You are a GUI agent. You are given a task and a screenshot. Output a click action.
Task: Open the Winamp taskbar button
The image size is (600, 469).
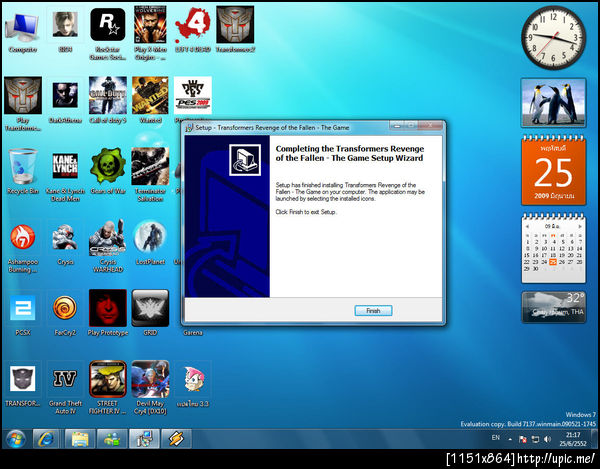click(x=176, y=439)
